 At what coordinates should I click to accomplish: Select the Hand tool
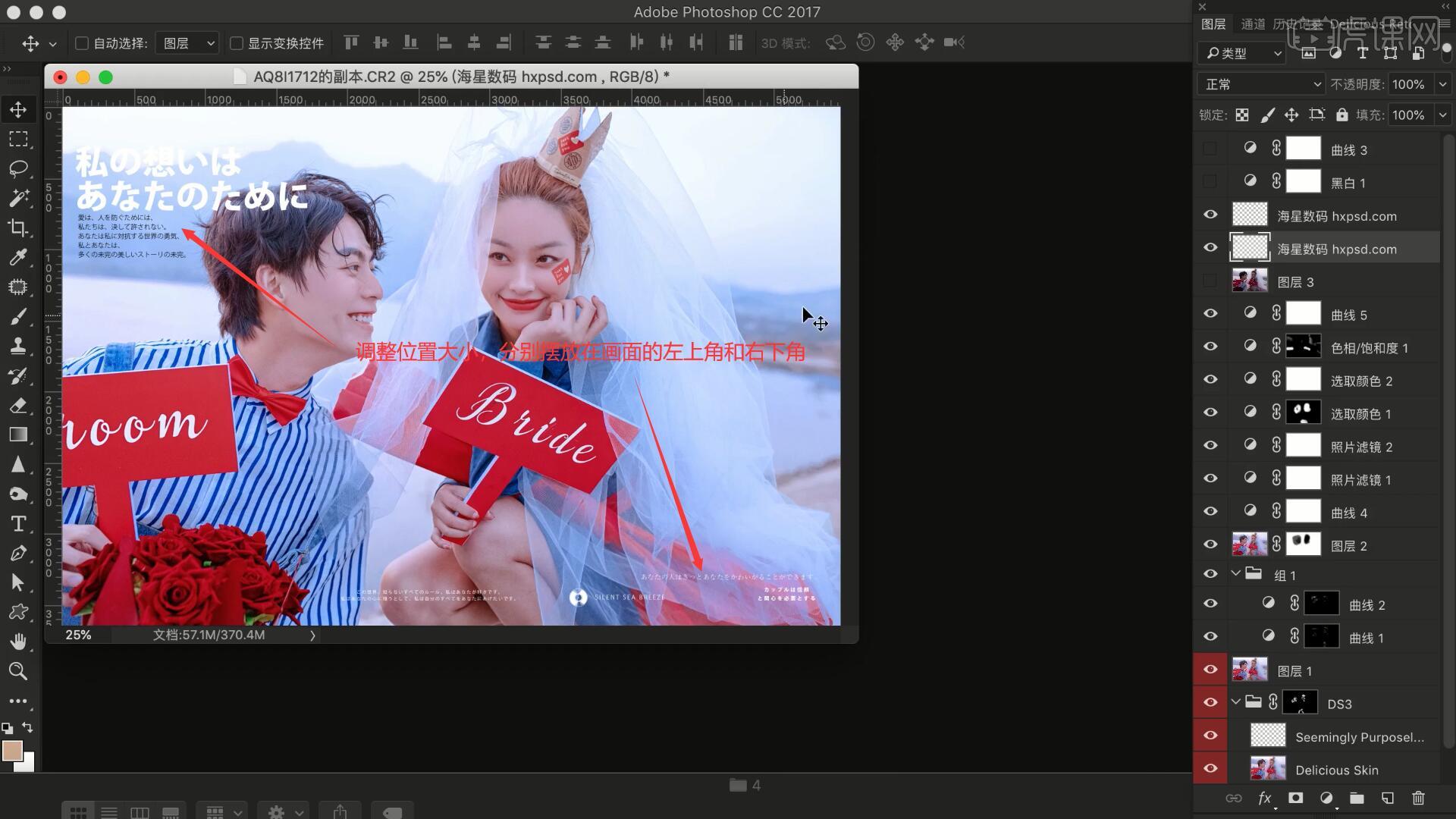tap(18, 642)
